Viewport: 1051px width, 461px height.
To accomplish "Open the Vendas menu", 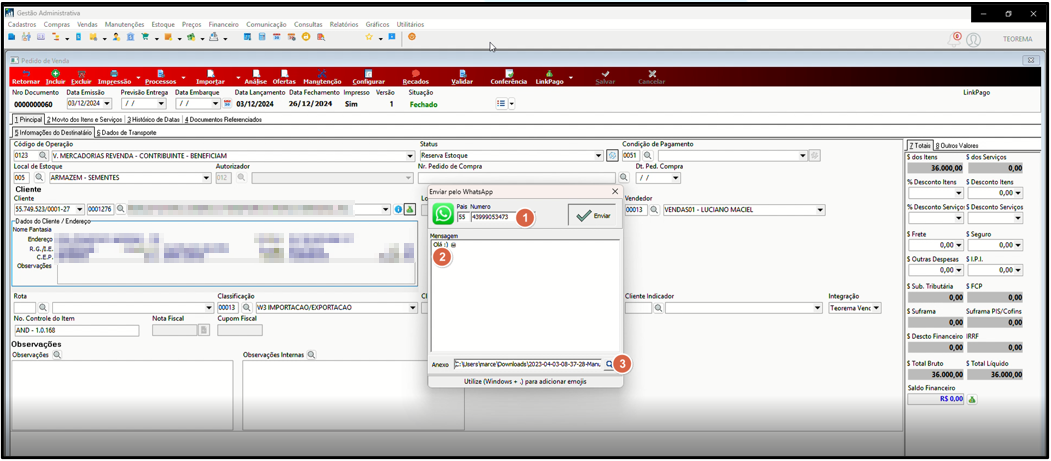I will (87, 24).
